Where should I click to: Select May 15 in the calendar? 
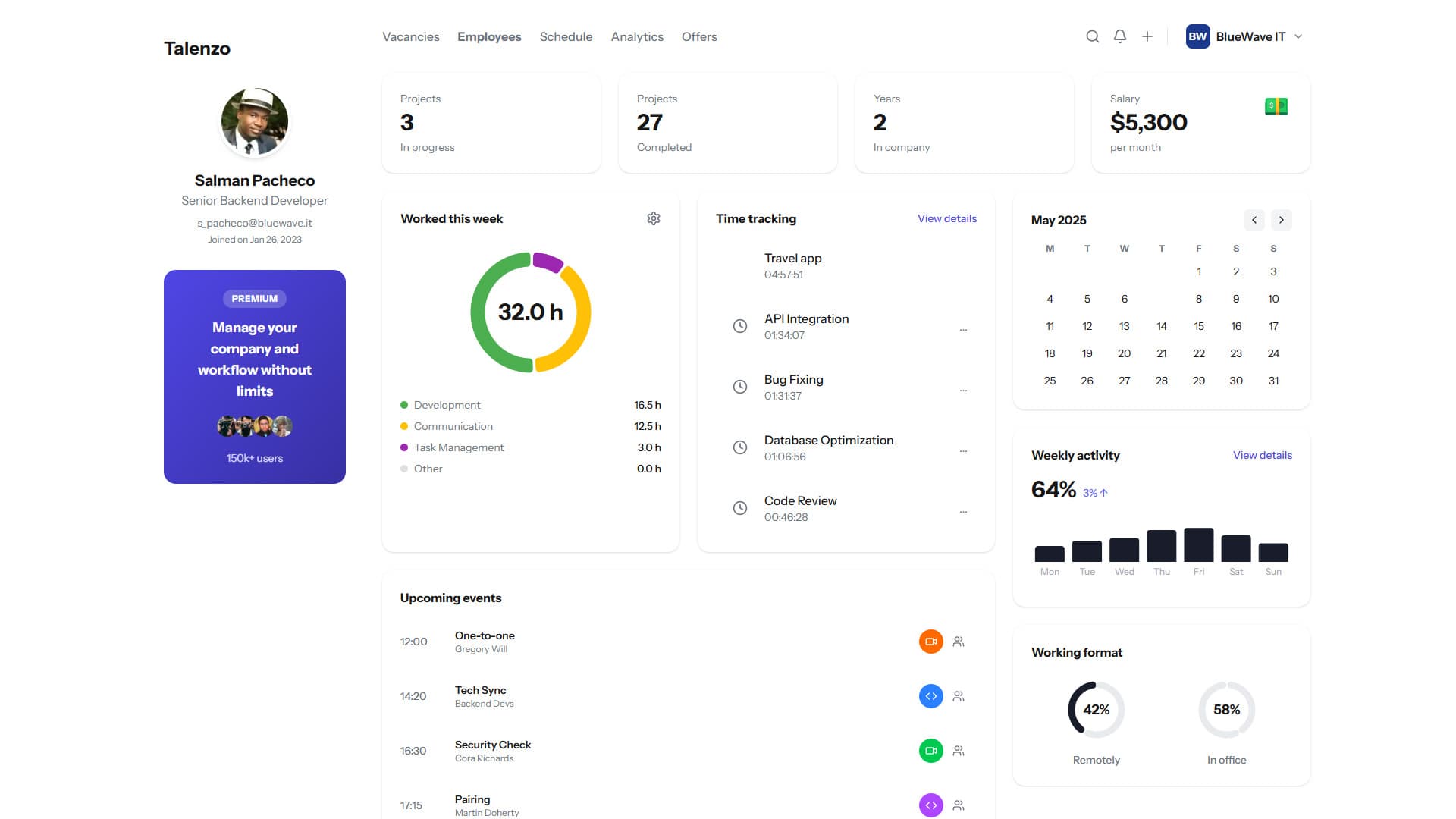(x=1198, y=326)
